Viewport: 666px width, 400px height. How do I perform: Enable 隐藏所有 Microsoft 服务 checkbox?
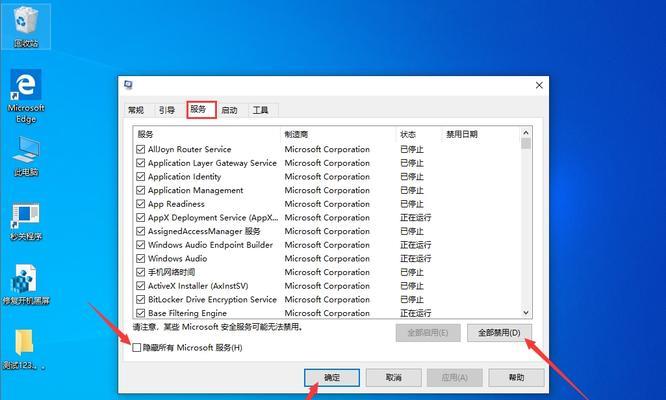[137, 348]
